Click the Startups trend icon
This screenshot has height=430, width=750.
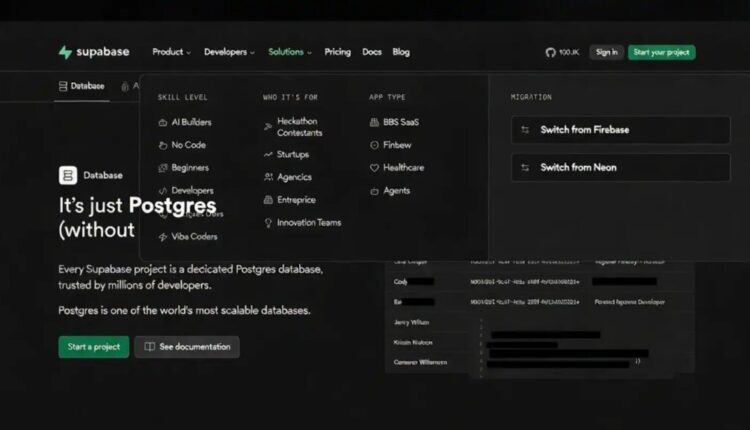click(267, 155)
